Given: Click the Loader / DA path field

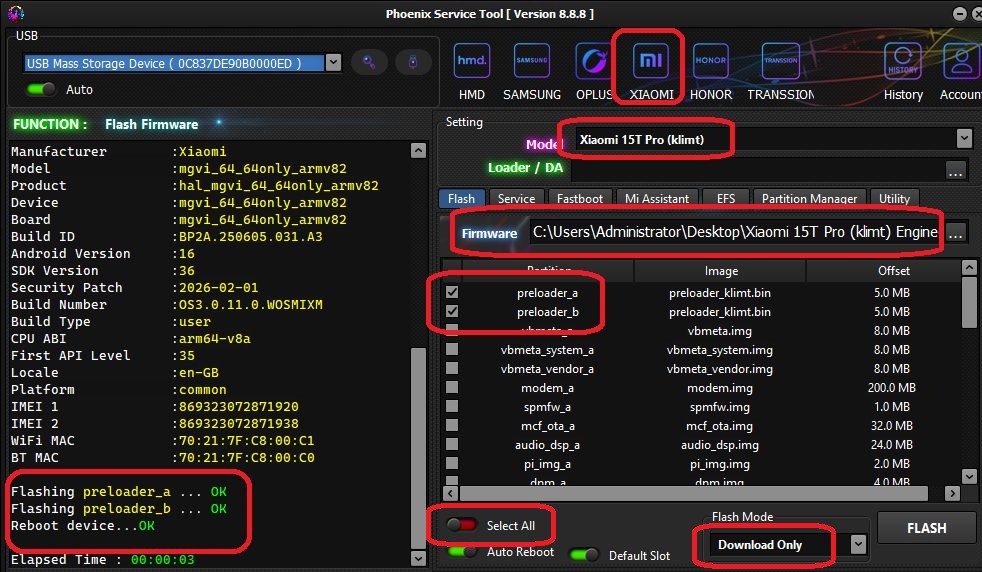Looking at the screenshot, I should click(758, 169).
